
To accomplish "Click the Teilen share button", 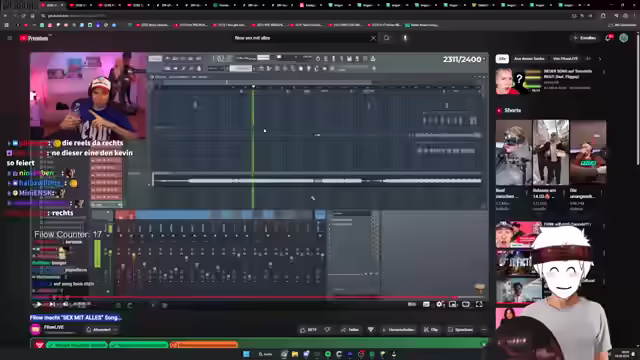I will point(350,330).
